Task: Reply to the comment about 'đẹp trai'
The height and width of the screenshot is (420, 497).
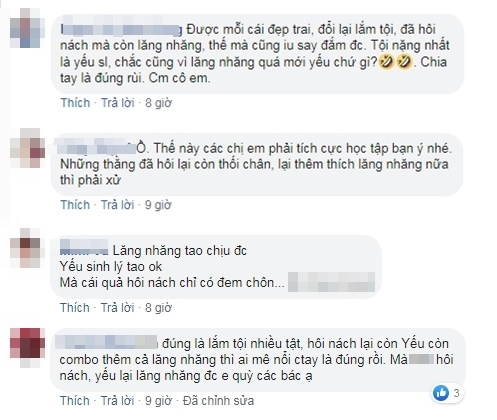Action: click(118, 103)
